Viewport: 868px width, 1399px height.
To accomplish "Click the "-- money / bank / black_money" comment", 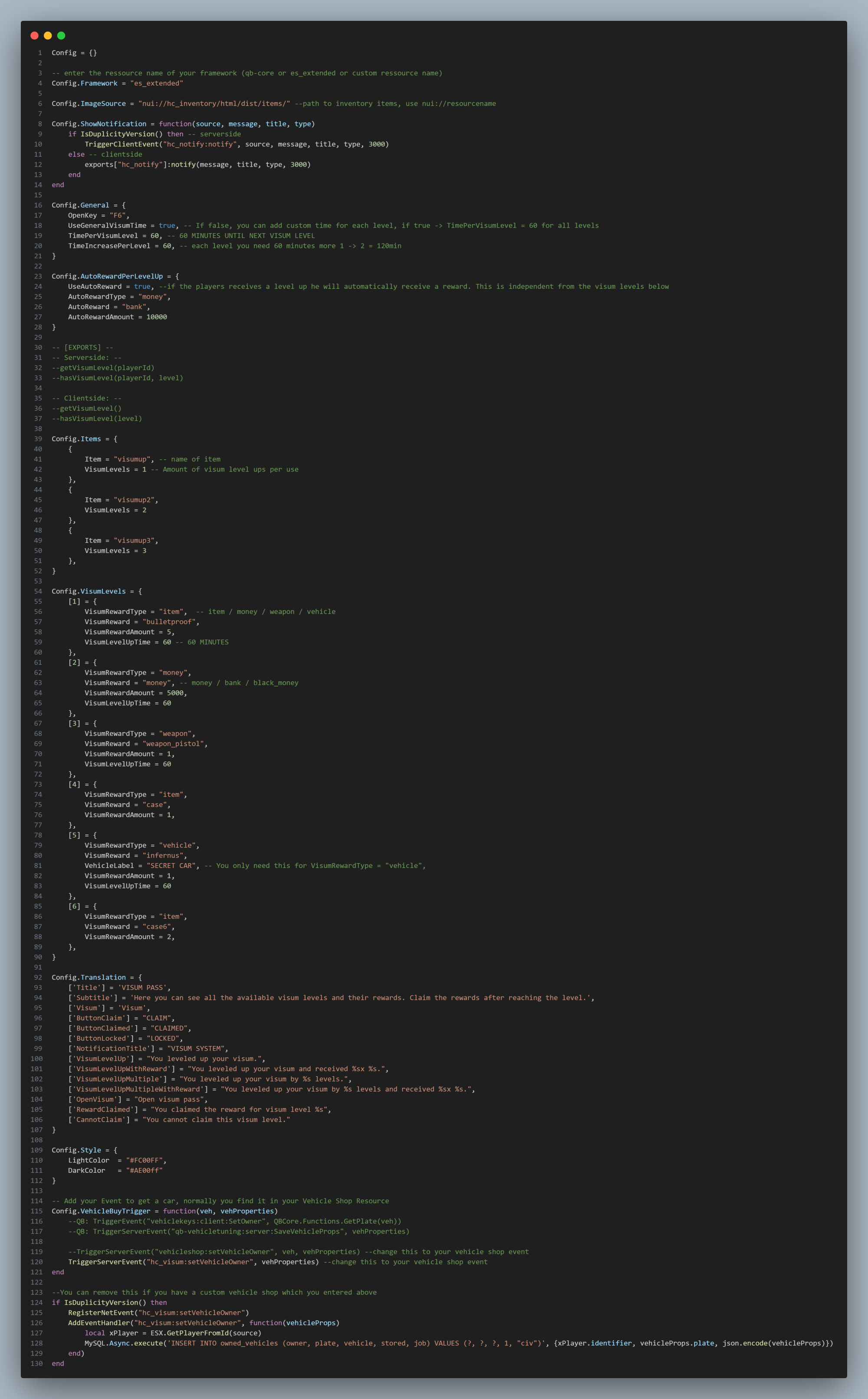I will [239, 683].
